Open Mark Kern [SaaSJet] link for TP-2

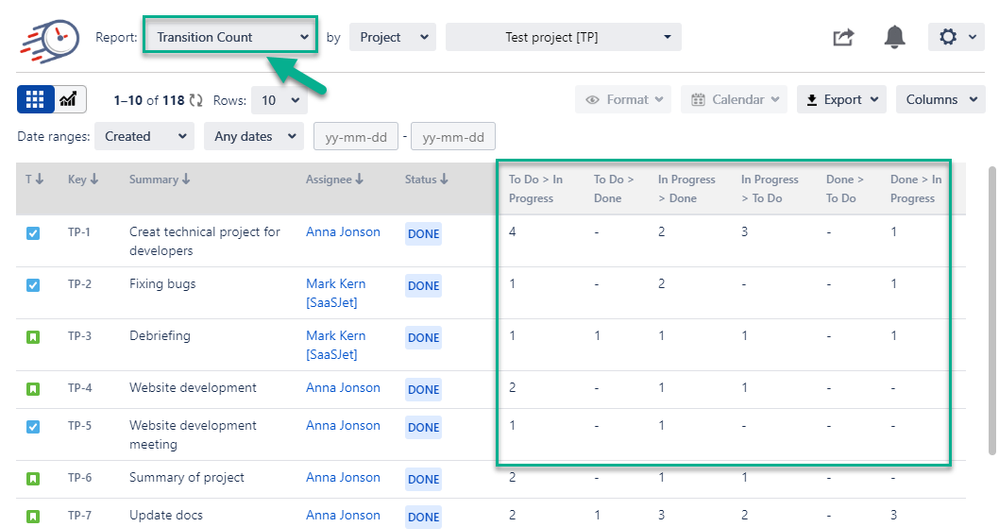click(336, 293)
